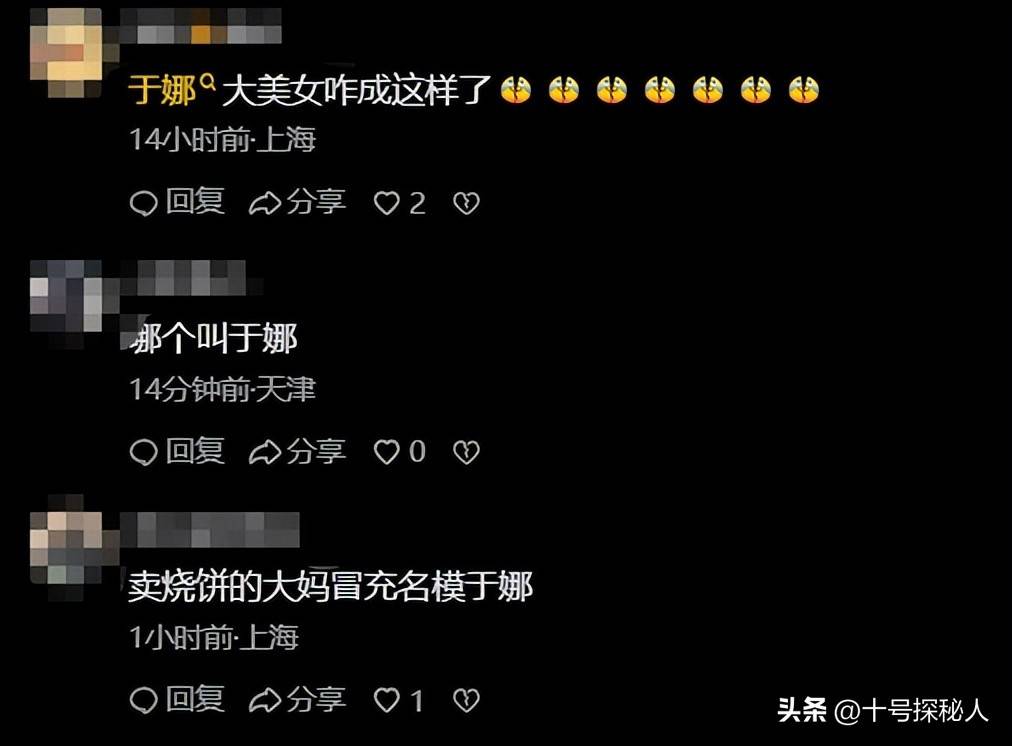The height and width of the screenshot is (746, 1012).
Task: Tap the broken heart on the Tianjin comment
Action: point(466,452)
